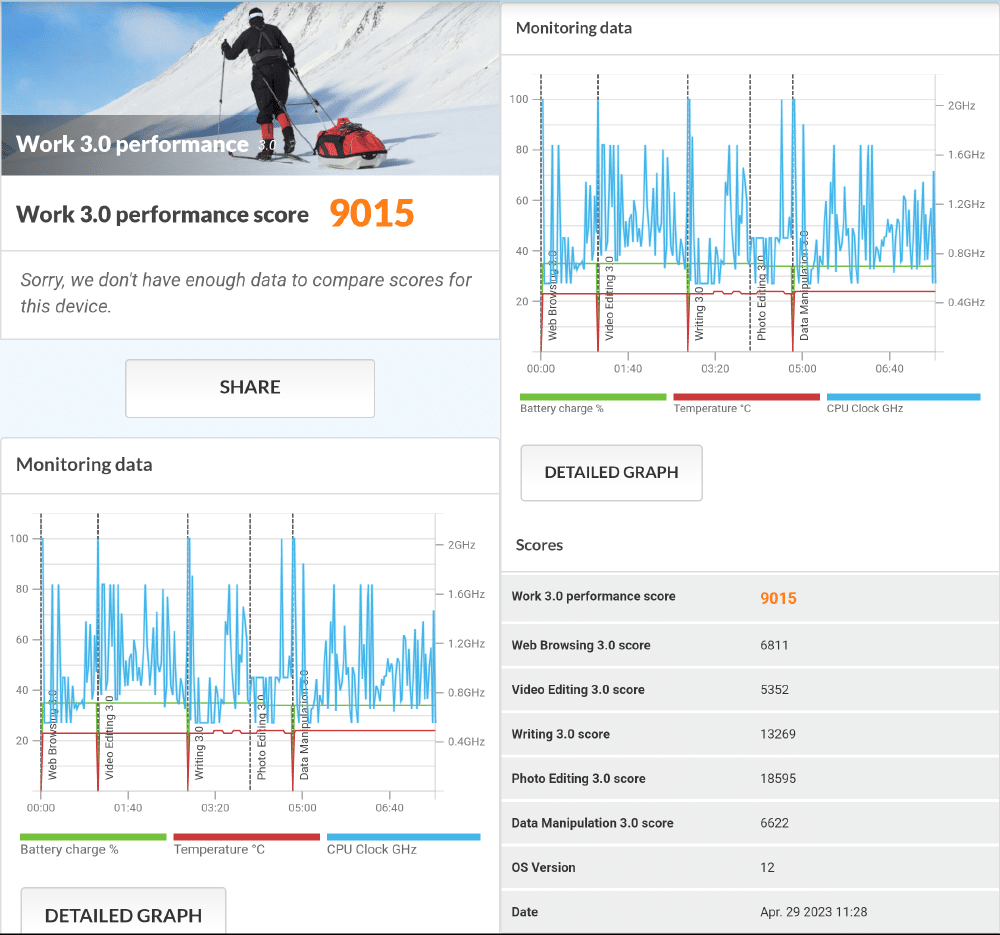The image size is (1000, 935).
Task: Click the CPU Clock GHz legend below SHARE
Action: 372,849
